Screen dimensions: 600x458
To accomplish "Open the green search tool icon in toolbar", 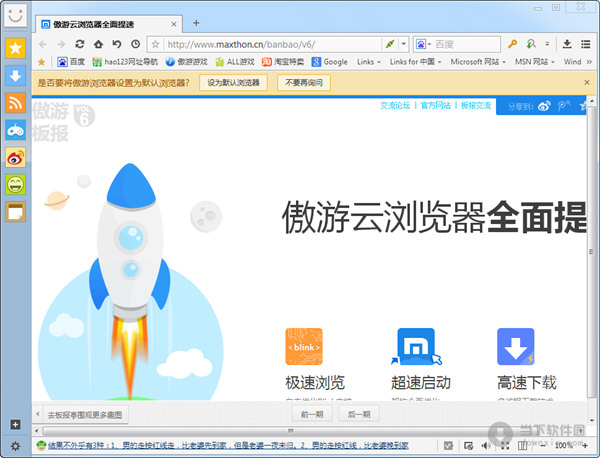I will point(531,44).
